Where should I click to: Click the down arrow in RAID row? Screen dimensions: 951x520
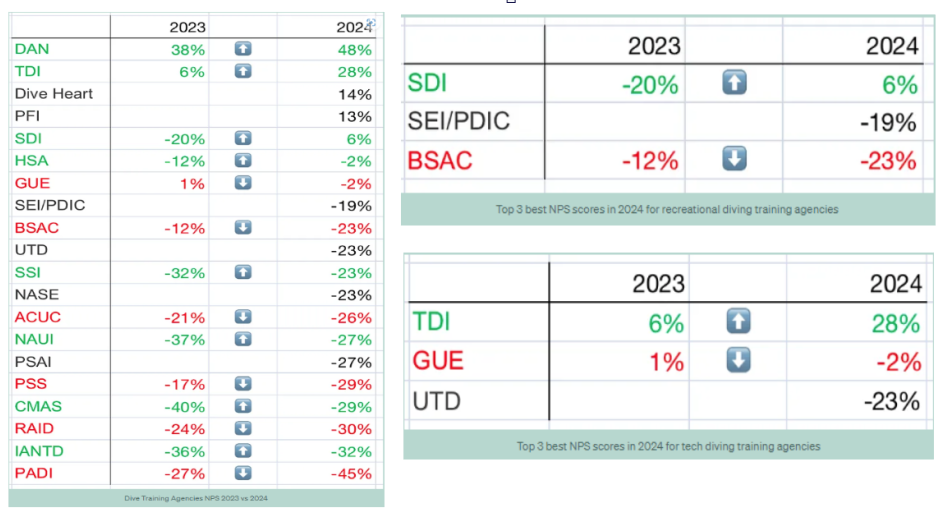(243, 428)
